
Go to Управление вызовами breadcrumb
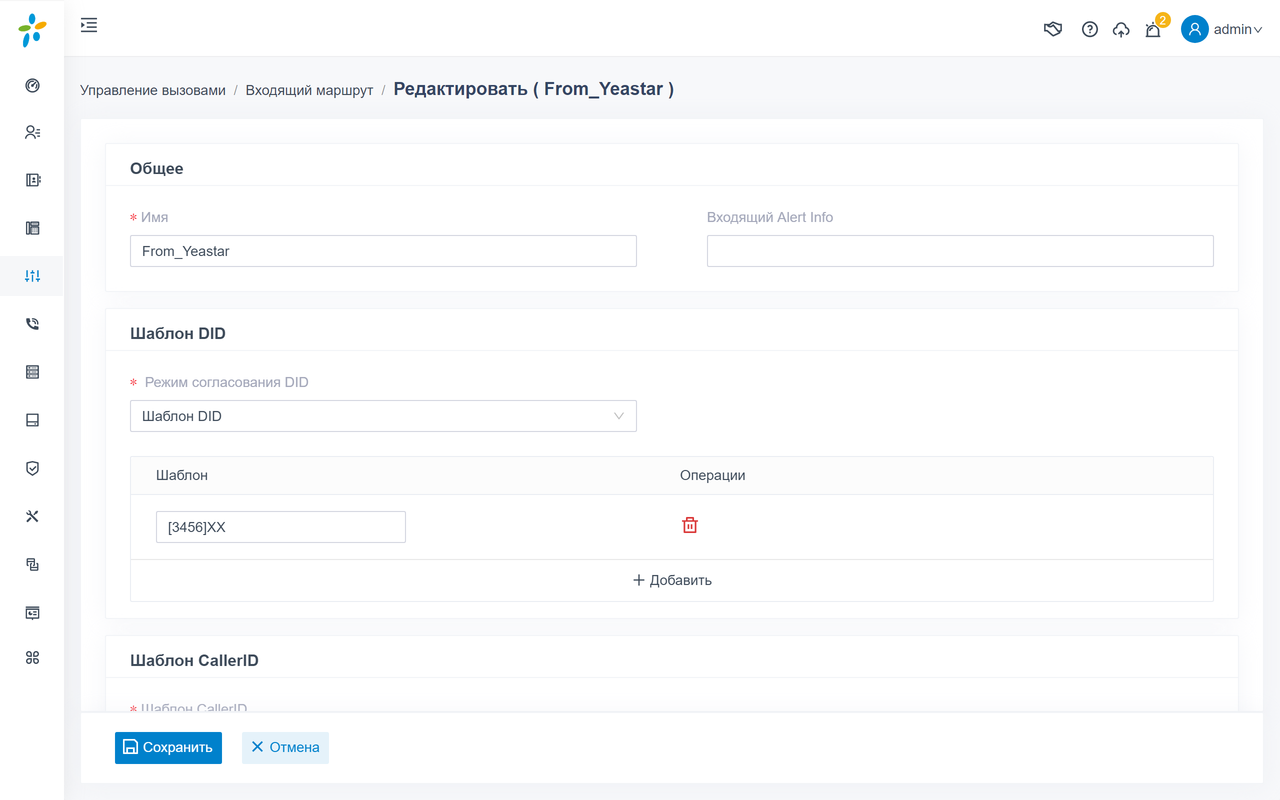tap(153, 90)
